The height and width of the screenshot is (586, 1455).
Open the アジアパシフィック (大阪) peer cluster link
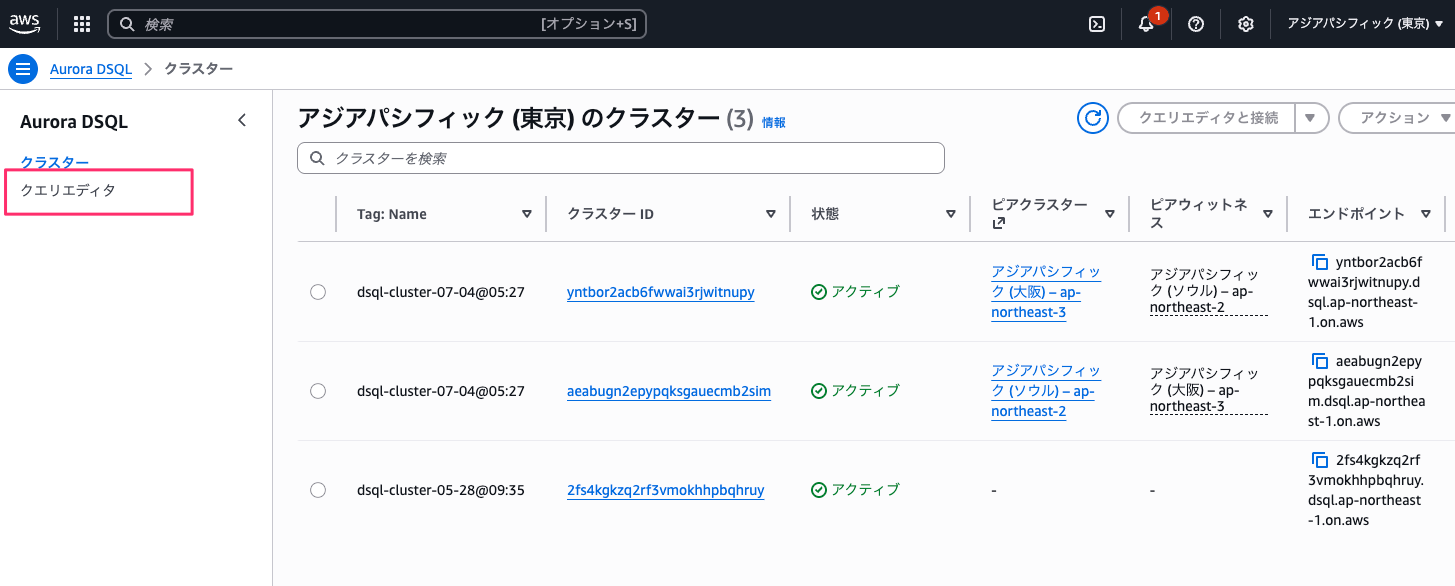pyautogui.click(x=1045, y=291)
